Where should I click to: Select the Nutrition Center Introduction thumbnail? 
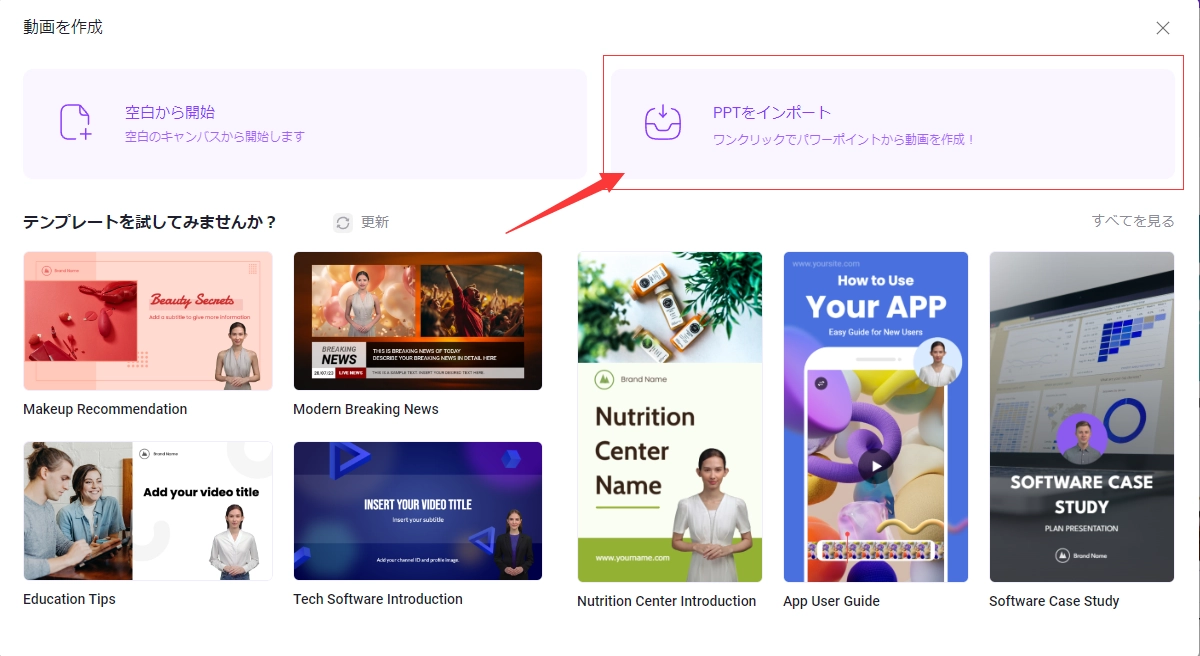coord(670,417)
